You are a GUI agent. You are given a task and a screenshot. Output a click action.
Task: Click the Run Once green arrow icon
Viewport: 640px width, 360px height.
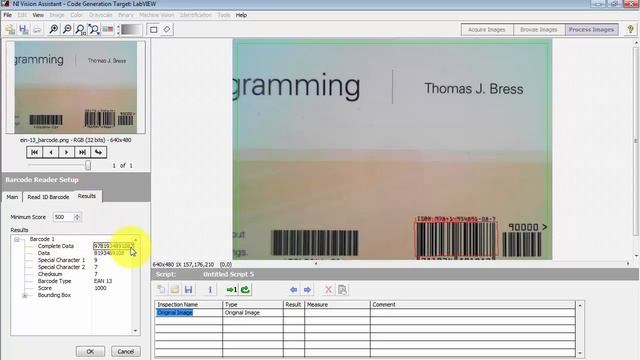coord(231,289)
